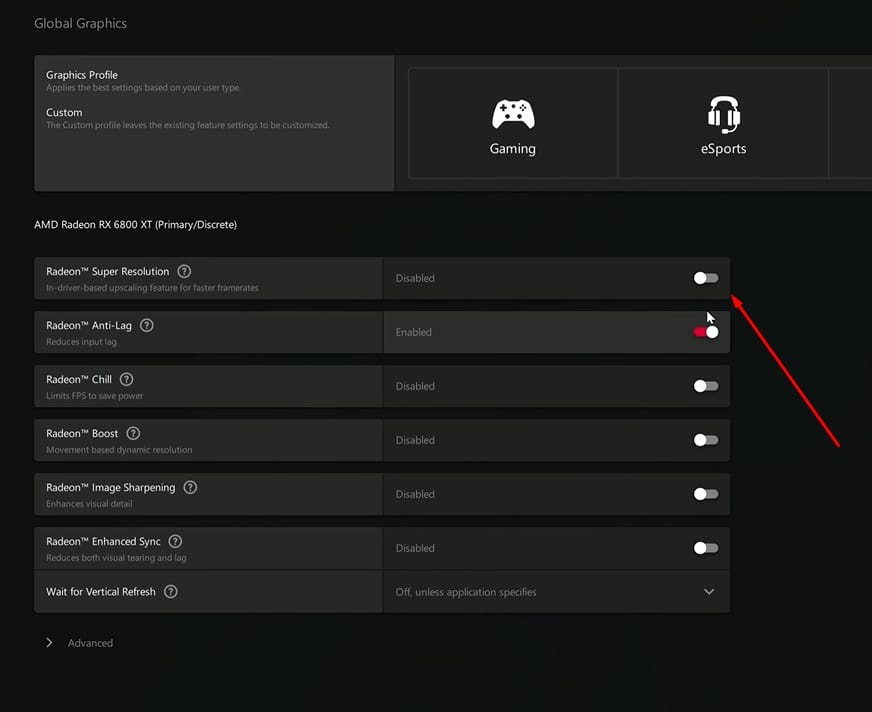This screenshot has height=712, width=872.
Task: Click the Graphics Profile option
Action: [x=80, y=74]
